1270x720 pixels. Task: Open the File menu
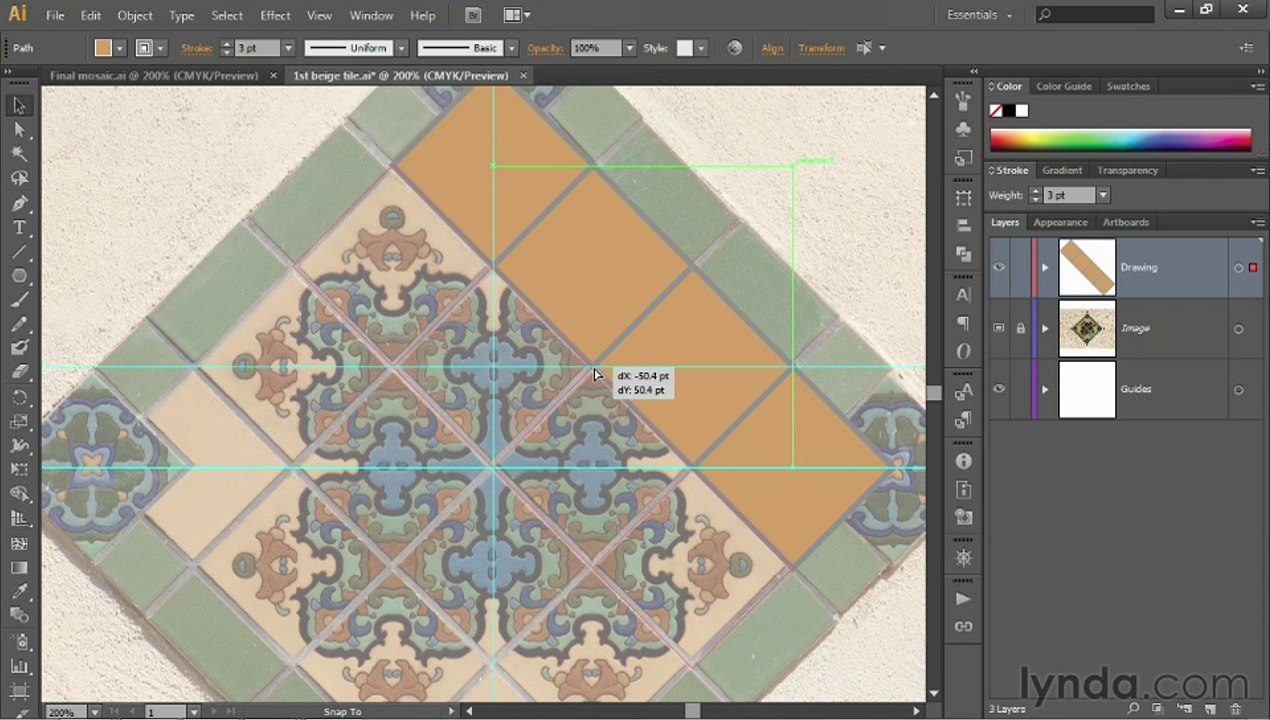click(x=55, y=15)
